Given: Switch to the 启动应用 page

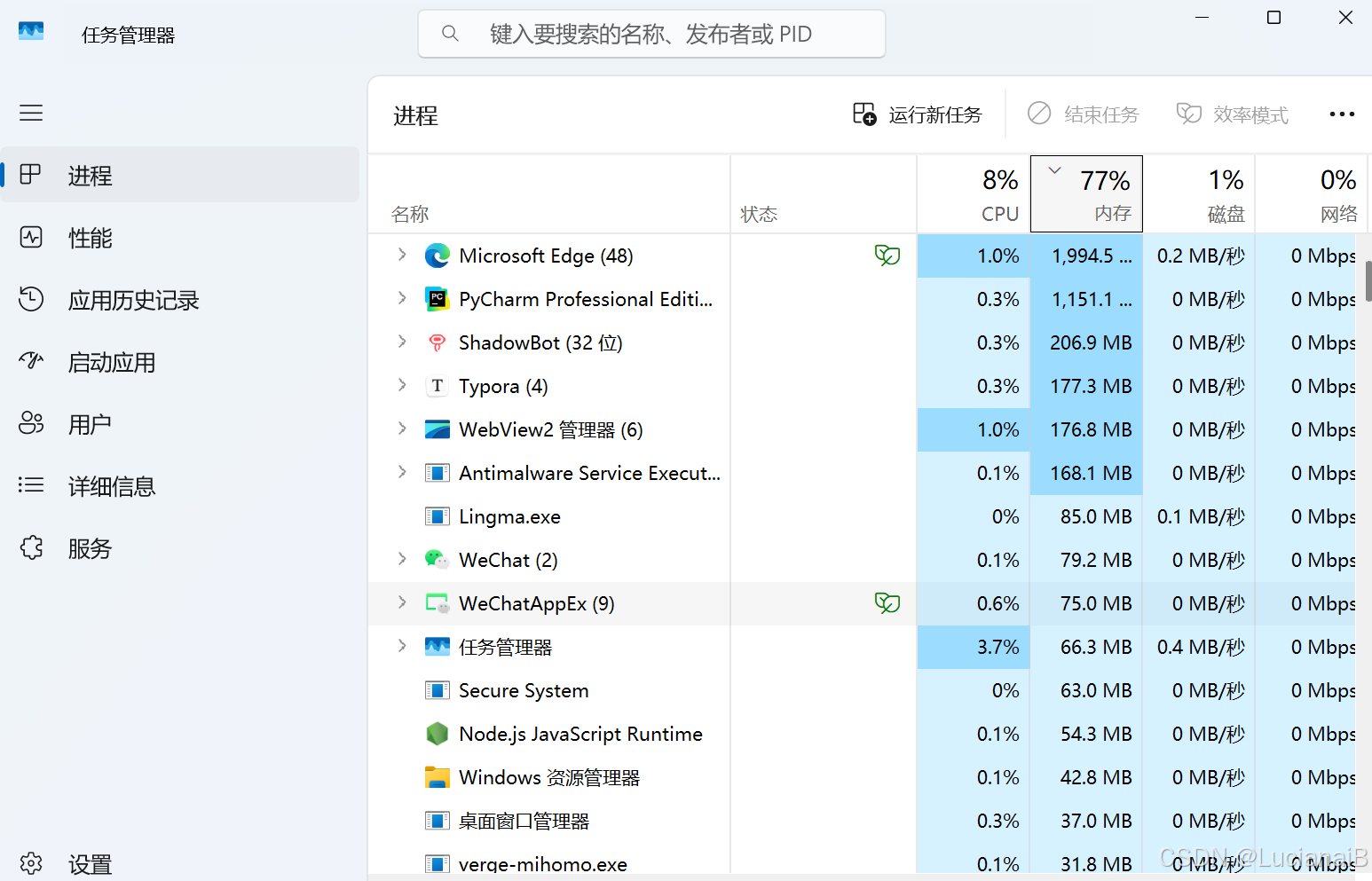Looking at the screenshot, I should [x=180, y=361].
